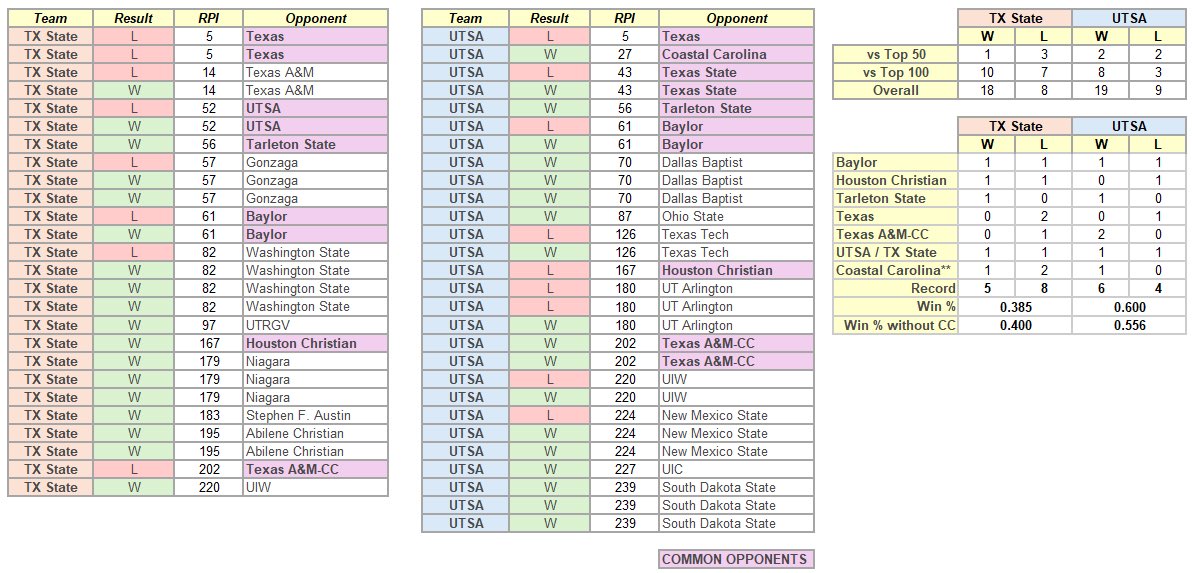The image size is (1192, 573).
Task: Click the Coastal Carolina opponent cell in UTSA table
Action: [x=736, y=54]
